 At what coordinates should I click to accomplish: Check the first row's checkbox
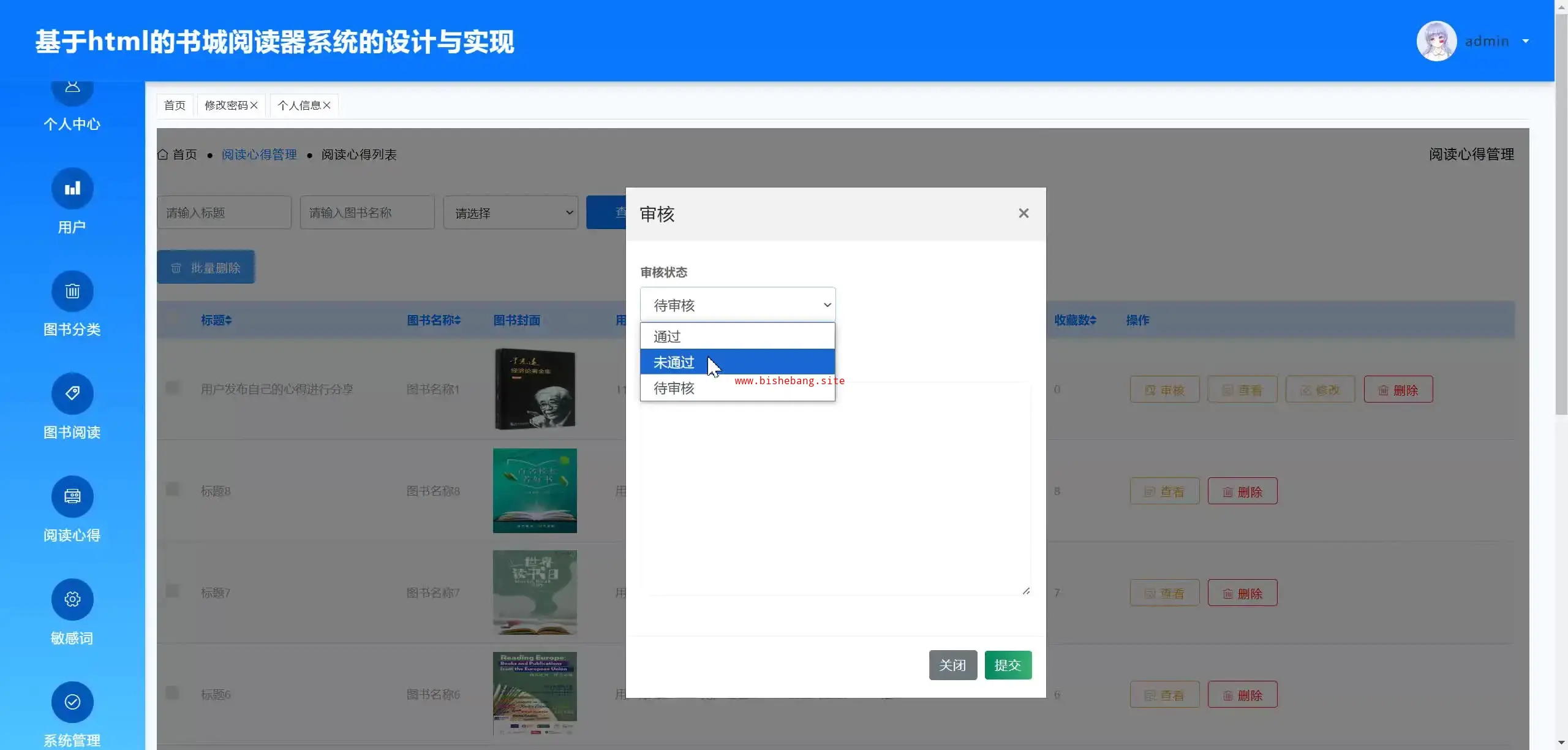[172, 388]
